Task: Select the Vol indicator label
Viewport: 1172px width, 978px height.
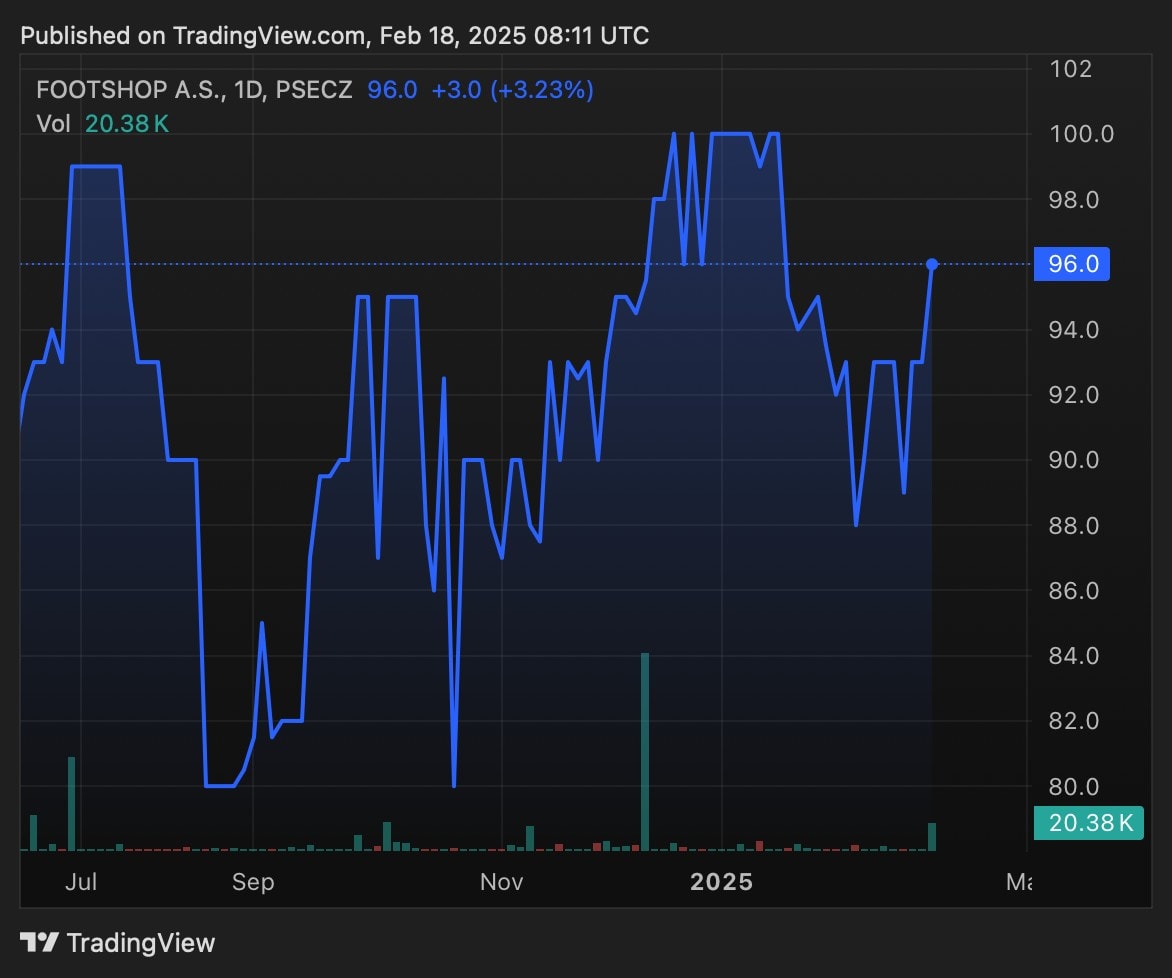Action: pos(53,123)
